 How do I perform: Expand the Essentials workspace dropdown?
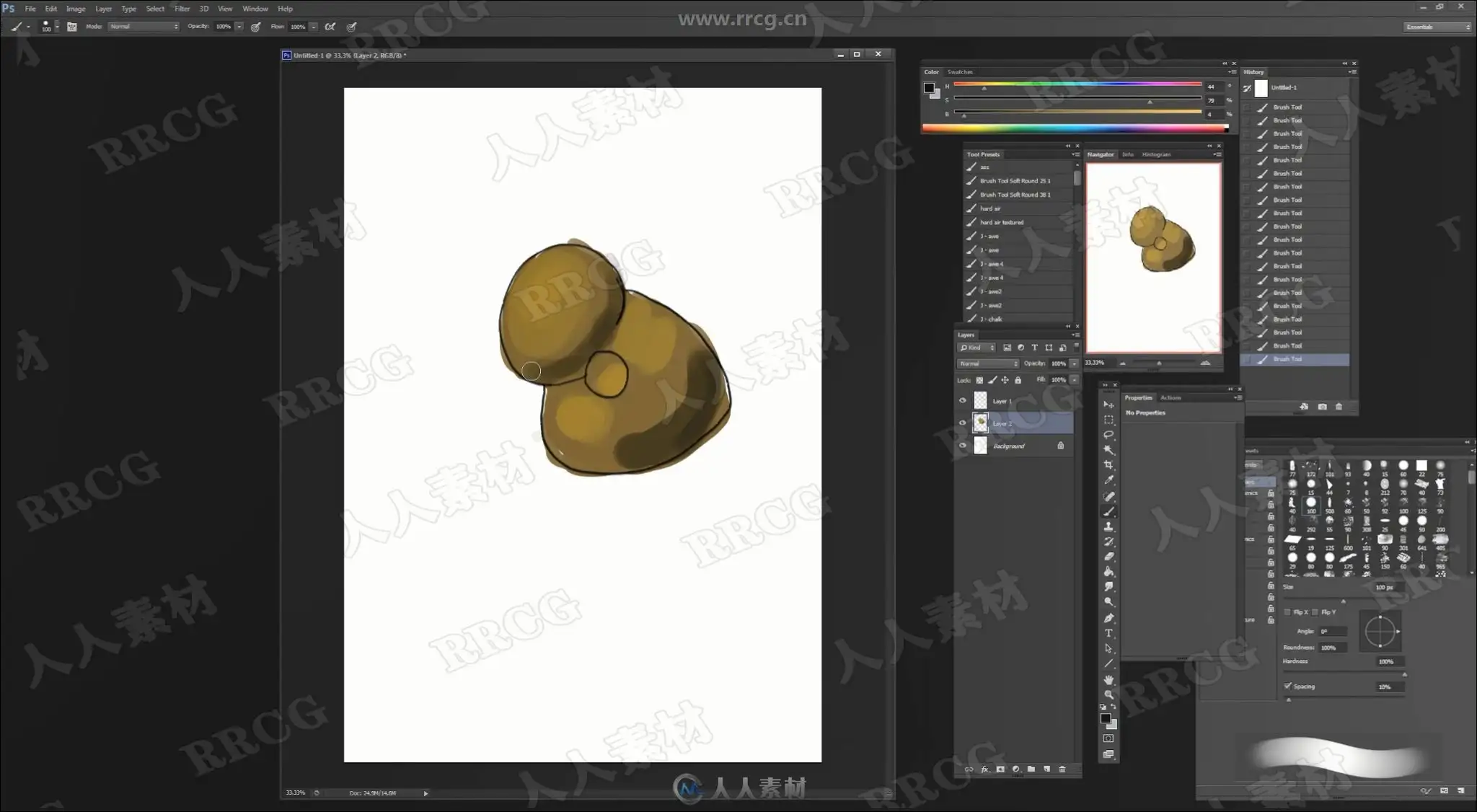pos(1437,27)
